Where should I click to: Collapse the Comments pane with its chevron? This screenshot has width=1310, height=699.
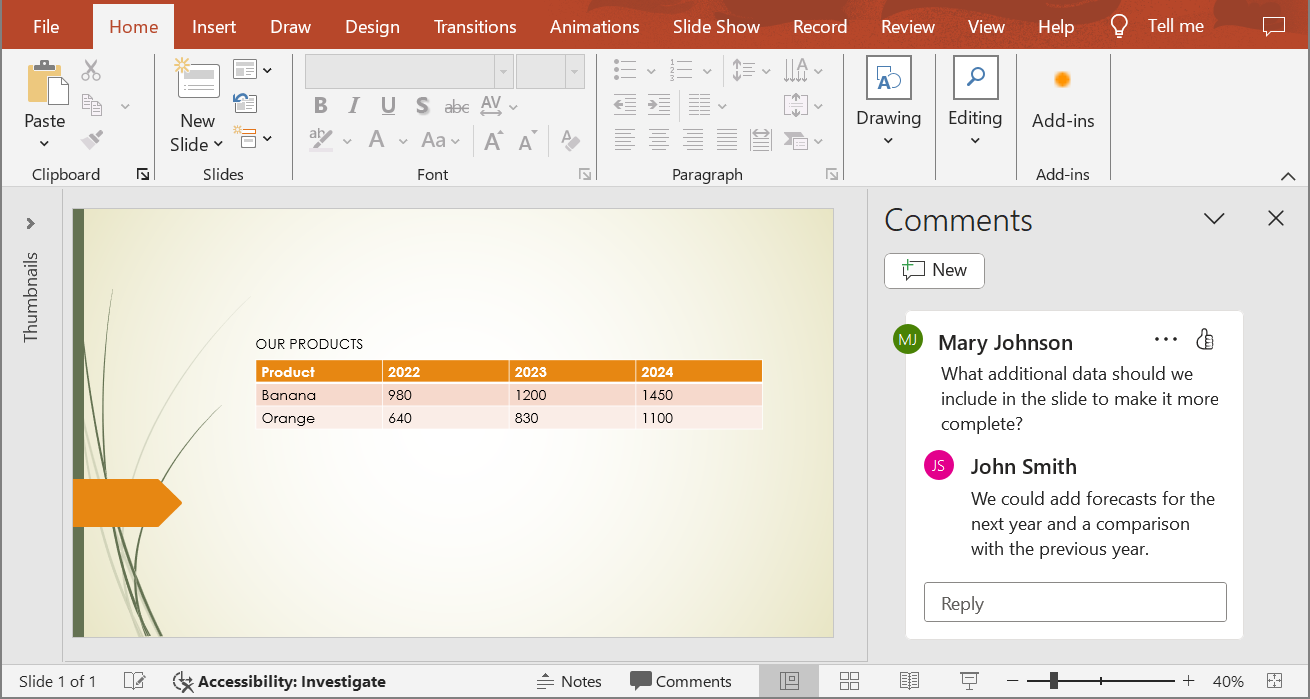point(1214,218)
